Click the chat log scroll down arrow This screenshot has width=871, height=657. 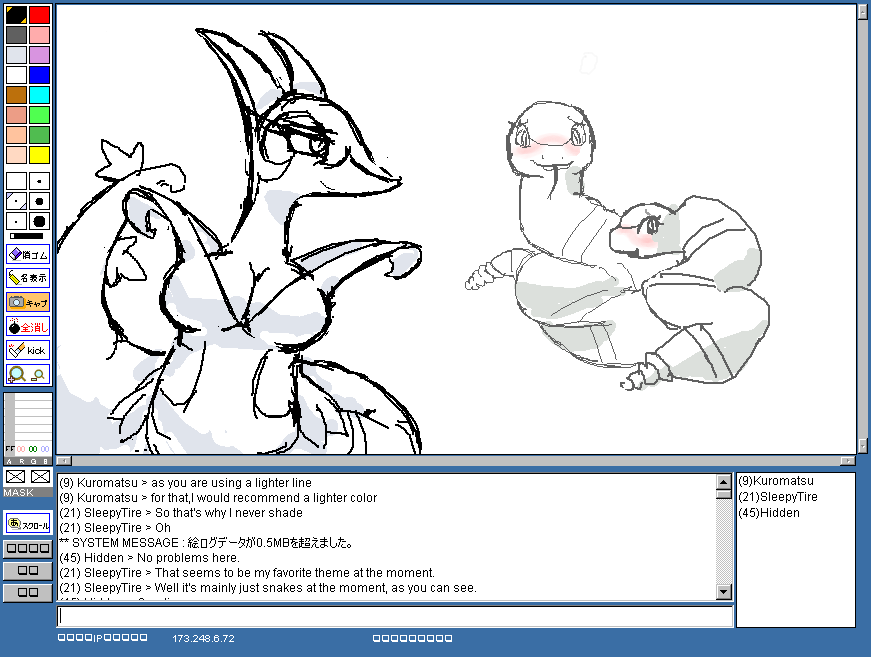coord(723,592)
